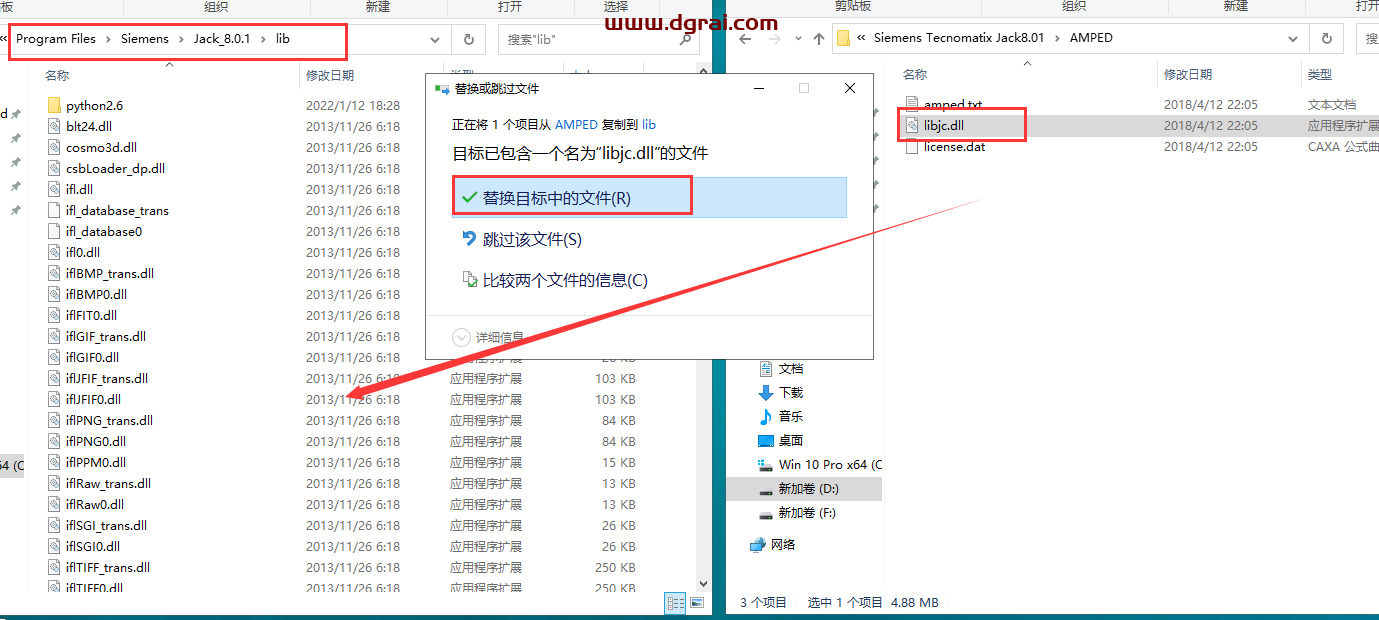Click Siemens Tecnomatix Jack8.01 breadcrumb
Viewport: 1379px width, 620px height.
tap(959, 38)
